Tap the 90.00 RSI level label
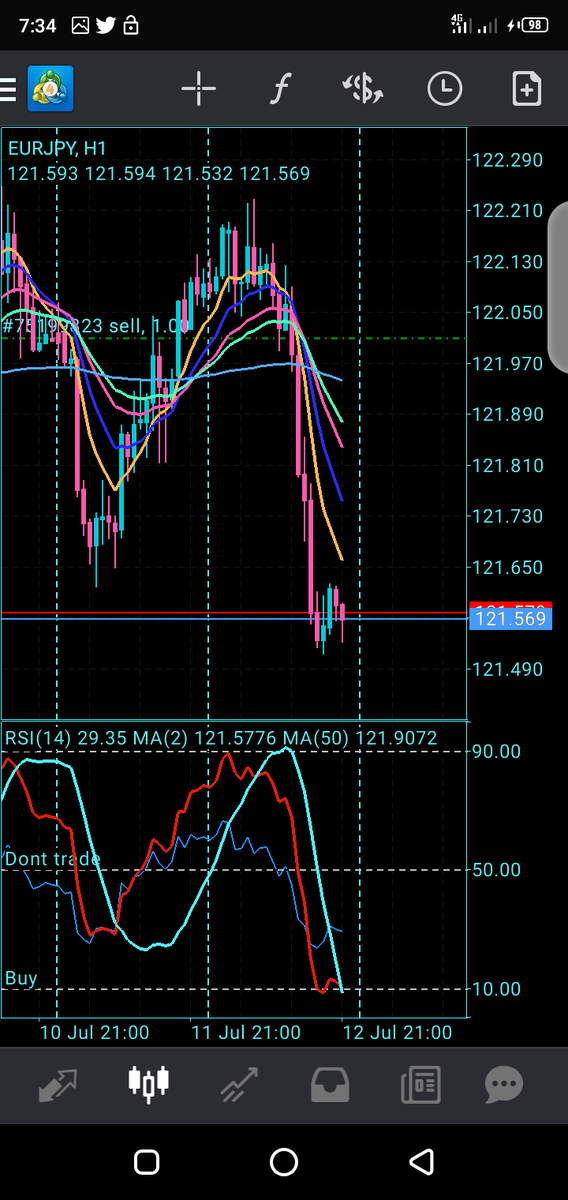568x1200 pixels. click(496, 751)
